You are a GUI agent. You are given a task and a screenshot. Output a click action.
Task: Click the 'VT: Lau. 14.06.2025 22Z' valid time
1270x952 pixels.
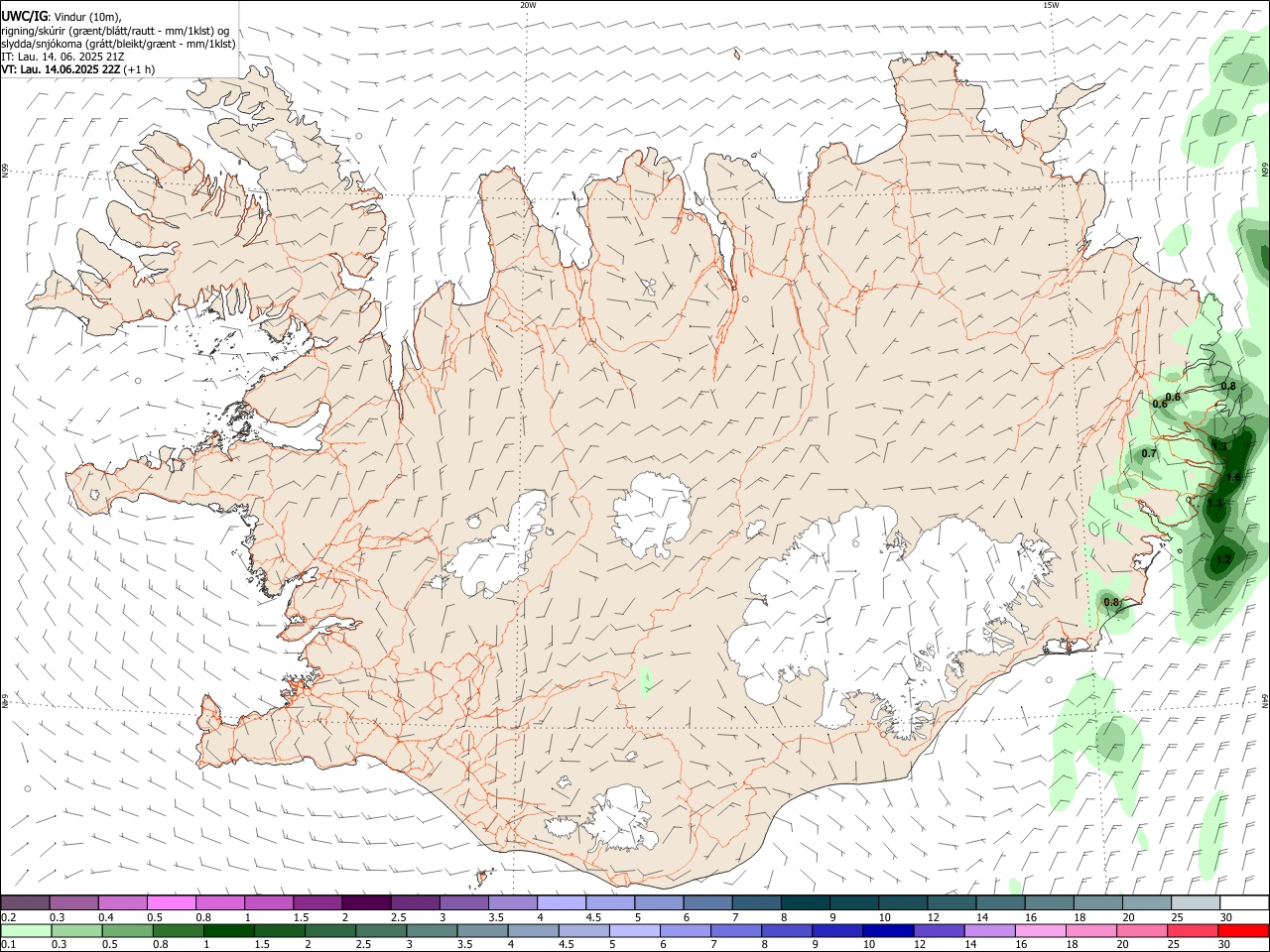pyautogui.click(x=61, y=69)
